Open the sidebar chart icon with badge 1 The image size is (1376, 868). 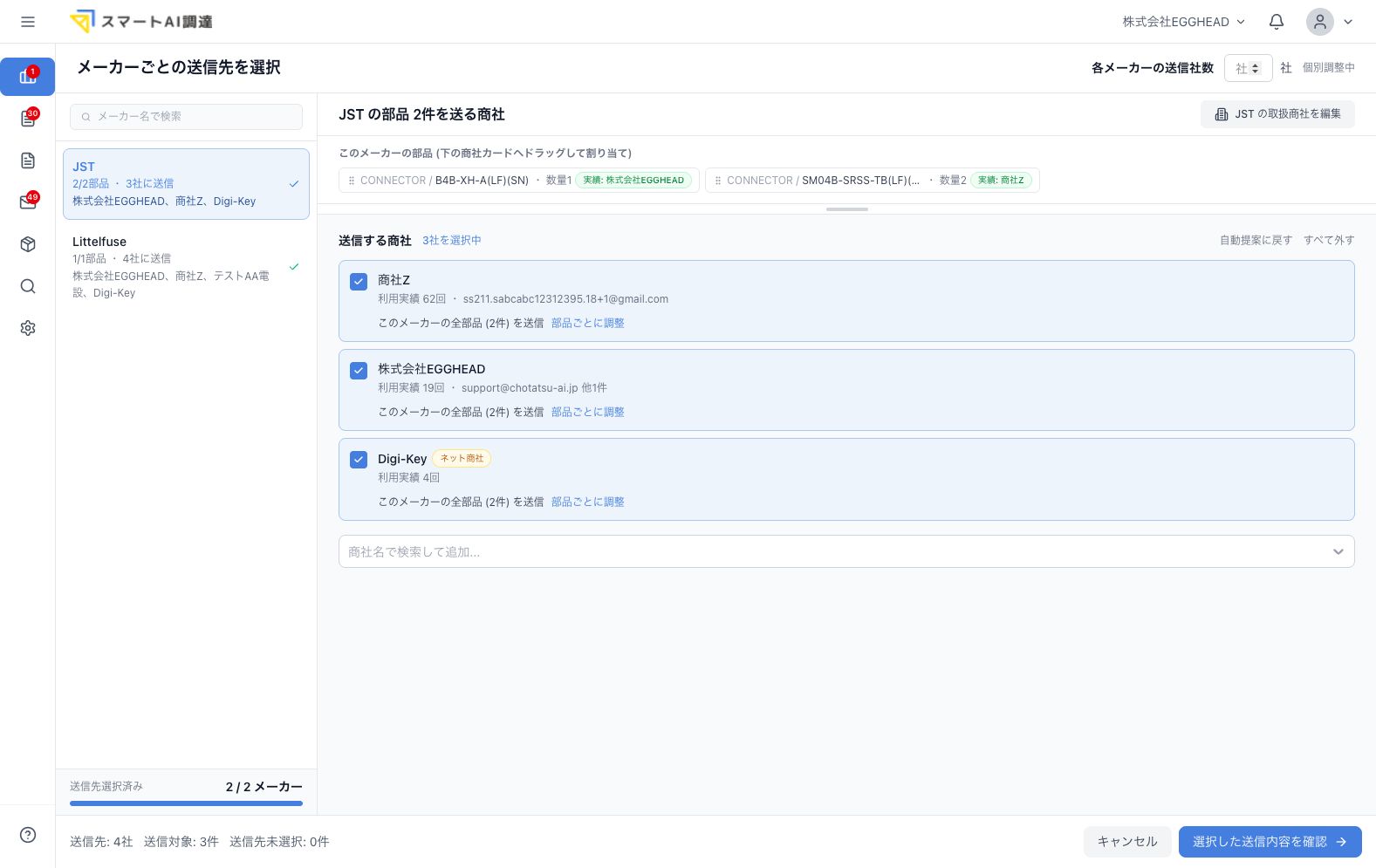[x=28, y=77]
